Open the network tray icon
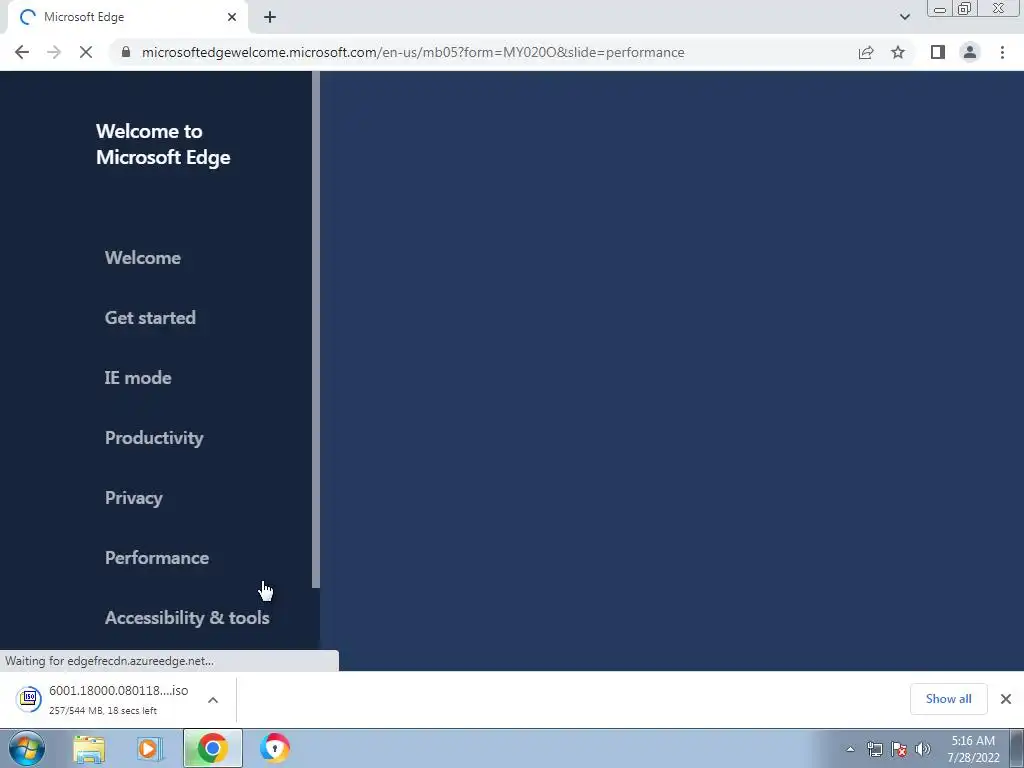Screen dimensions: 1024x768 874,749
